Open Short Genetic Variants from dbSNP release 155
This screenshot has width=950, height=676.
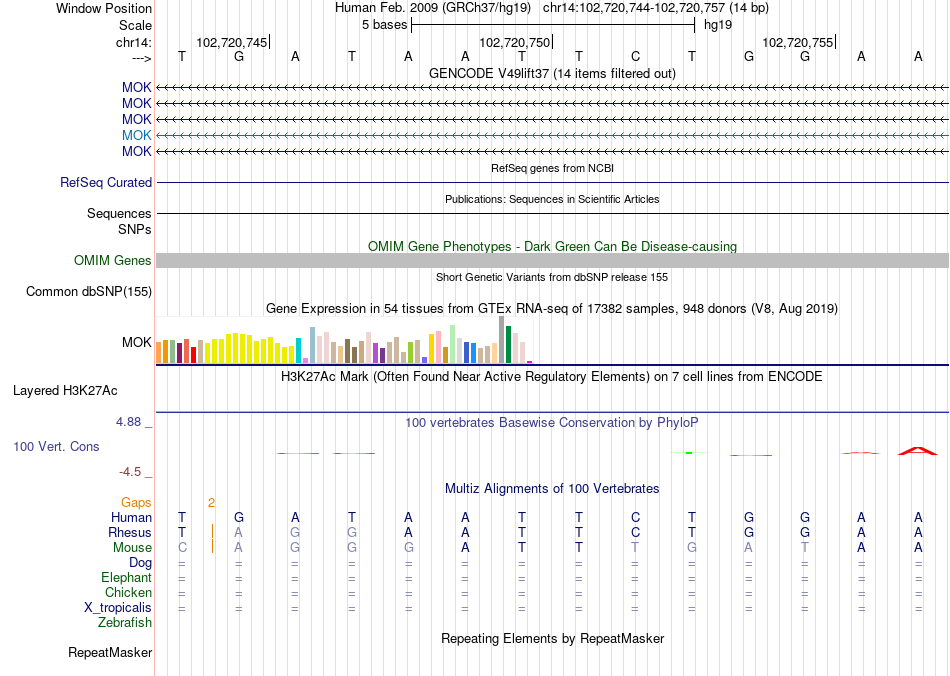pyautogui.click(x=552, y=277)
